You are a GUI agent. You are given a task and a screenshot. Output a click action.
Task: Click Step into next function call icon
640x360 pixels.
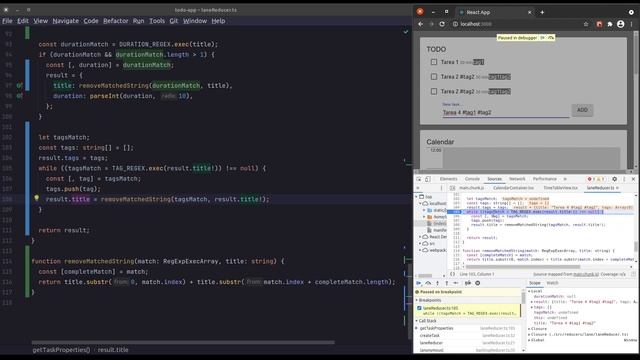coord(438,283)
